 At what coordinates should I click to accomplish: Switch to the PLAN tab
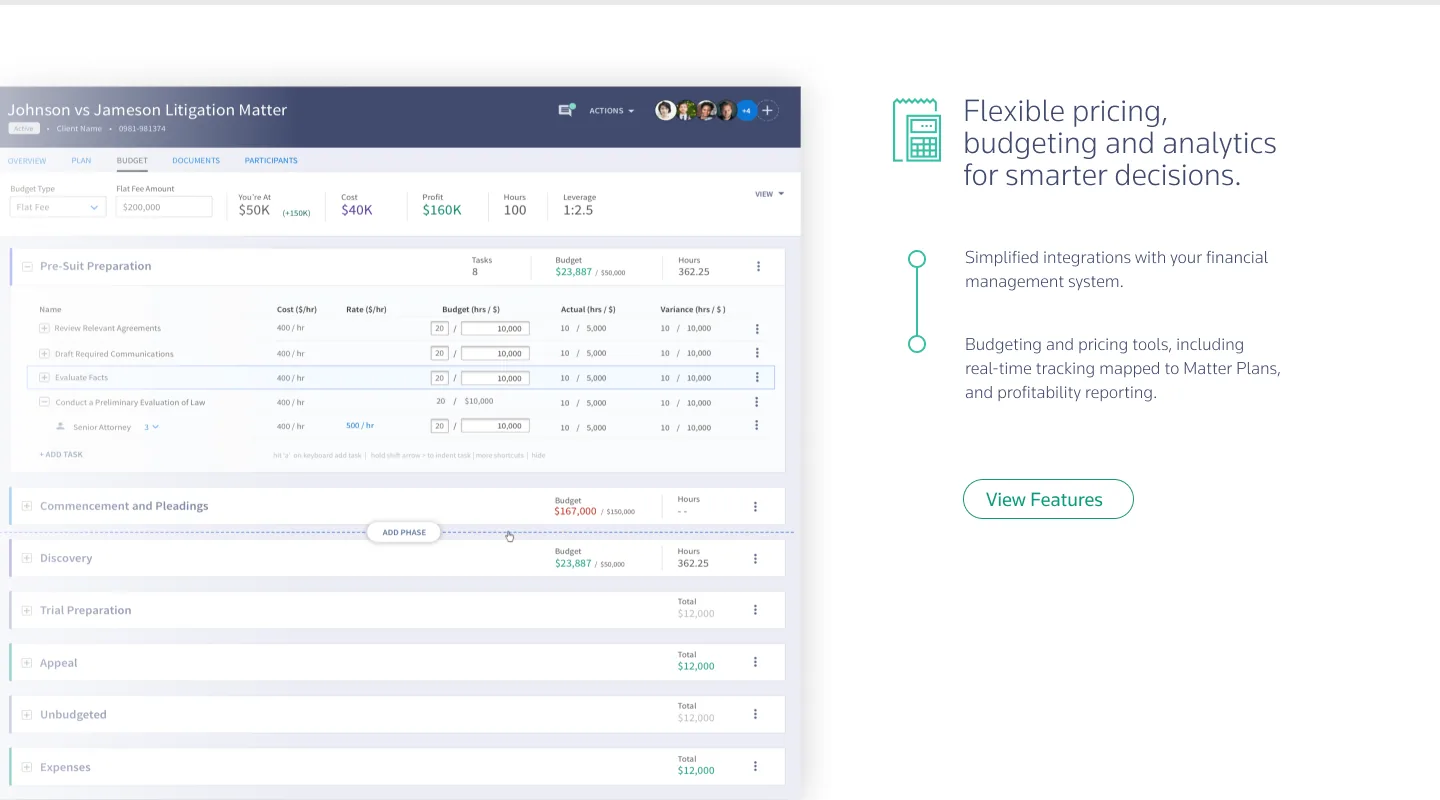coord(81,160)
